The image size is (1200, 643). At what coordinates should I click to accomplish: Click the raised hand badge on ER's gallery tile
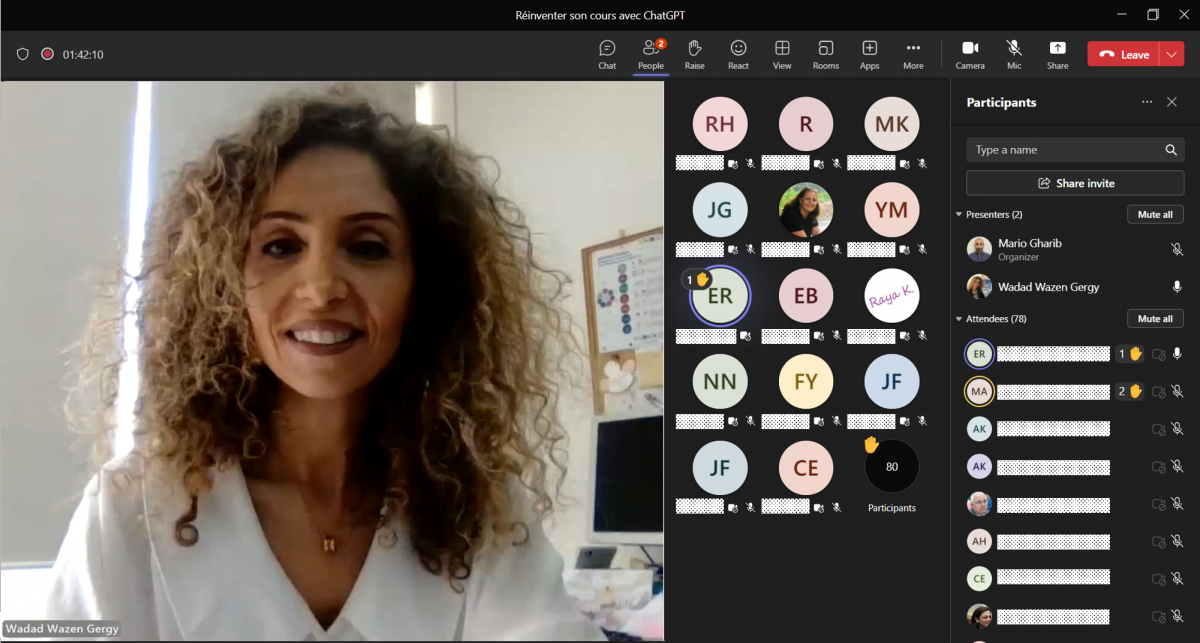pyautogui.click(x=696, y=280)
